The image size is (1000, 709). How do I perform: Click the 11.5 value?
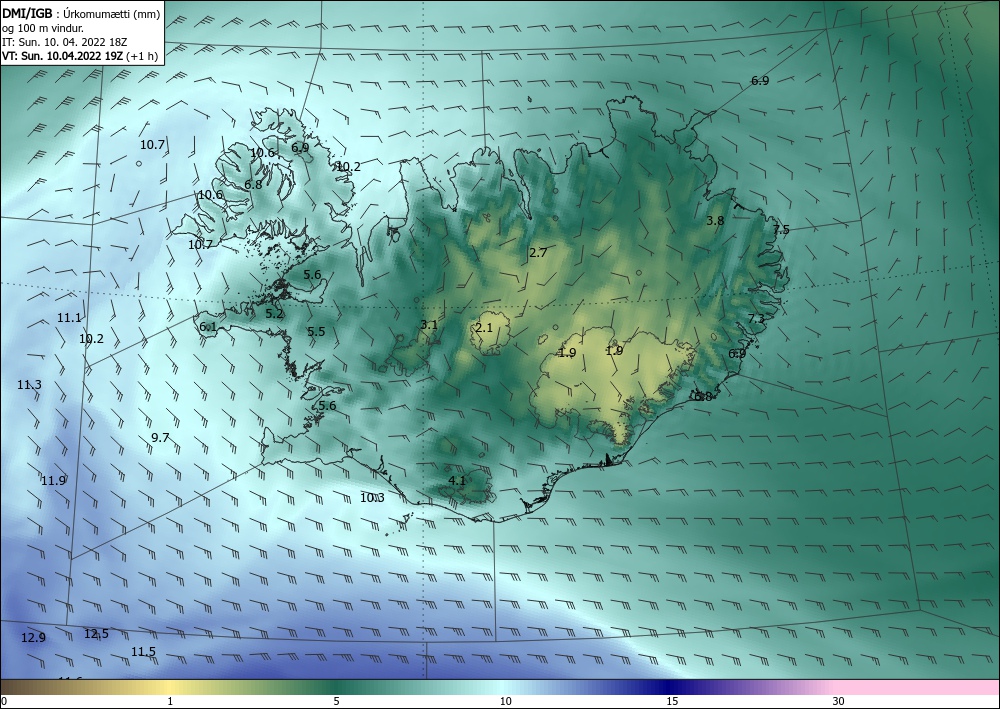143,652
